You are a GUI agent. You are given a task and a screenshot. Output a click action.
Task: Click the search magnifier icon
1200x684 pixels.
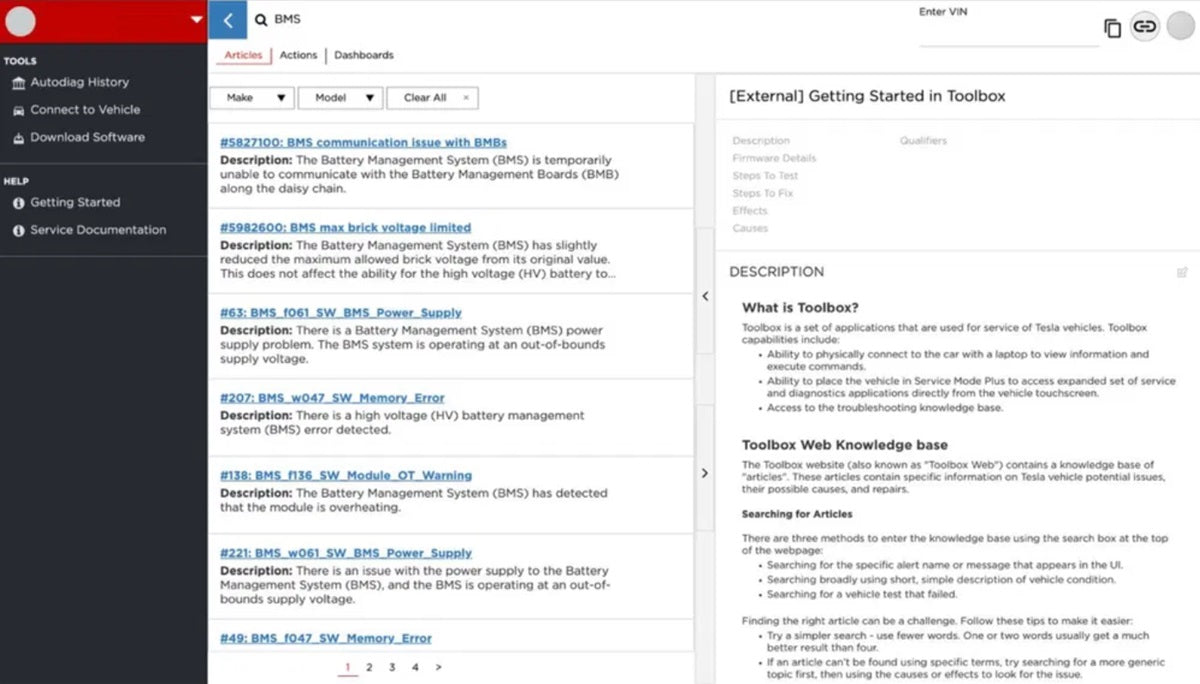pos(261,19)
